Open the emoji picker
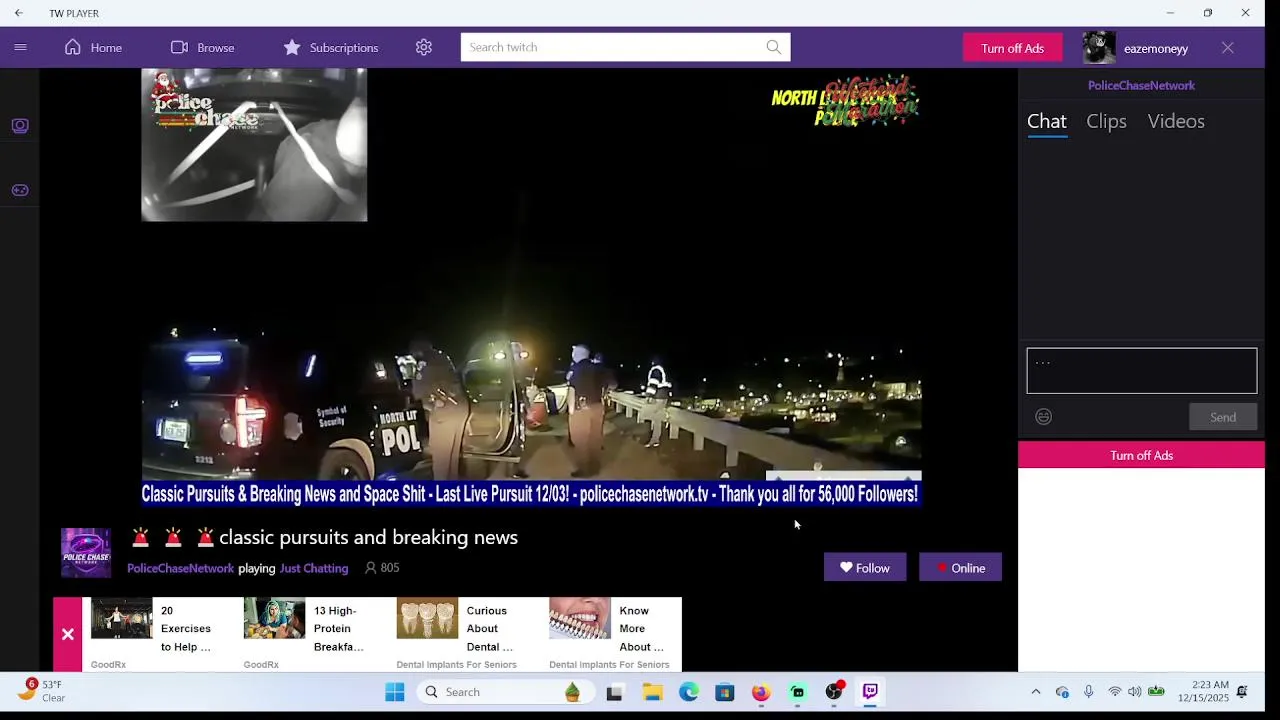Screen dimensions: 1280x720 click(1043, 417)
